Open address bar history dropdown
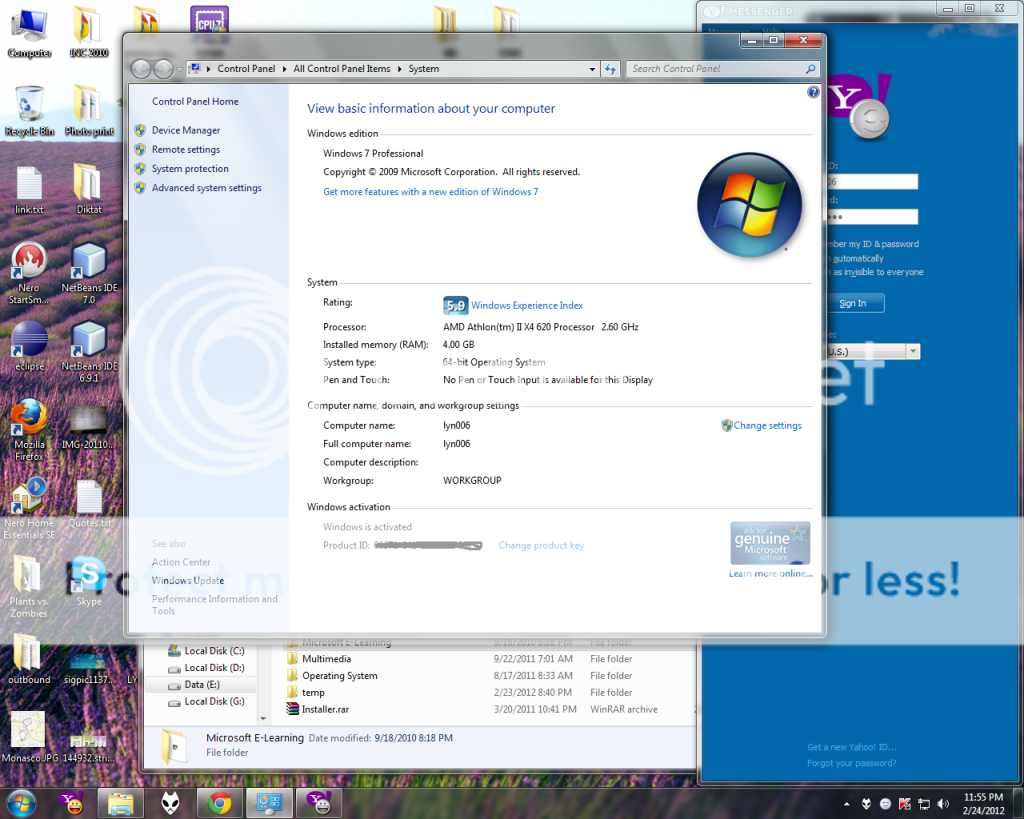1024x819 pixels. click(592, 69)
